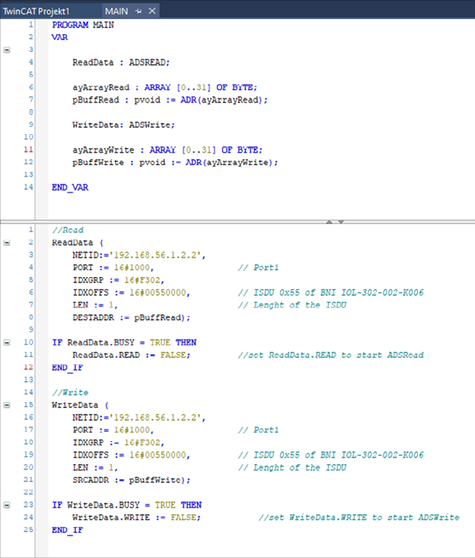Viewport: 475px width, 558px height.
Task: Collapse the IF ReadData.BUSY block
Action: tap(7, 342)
